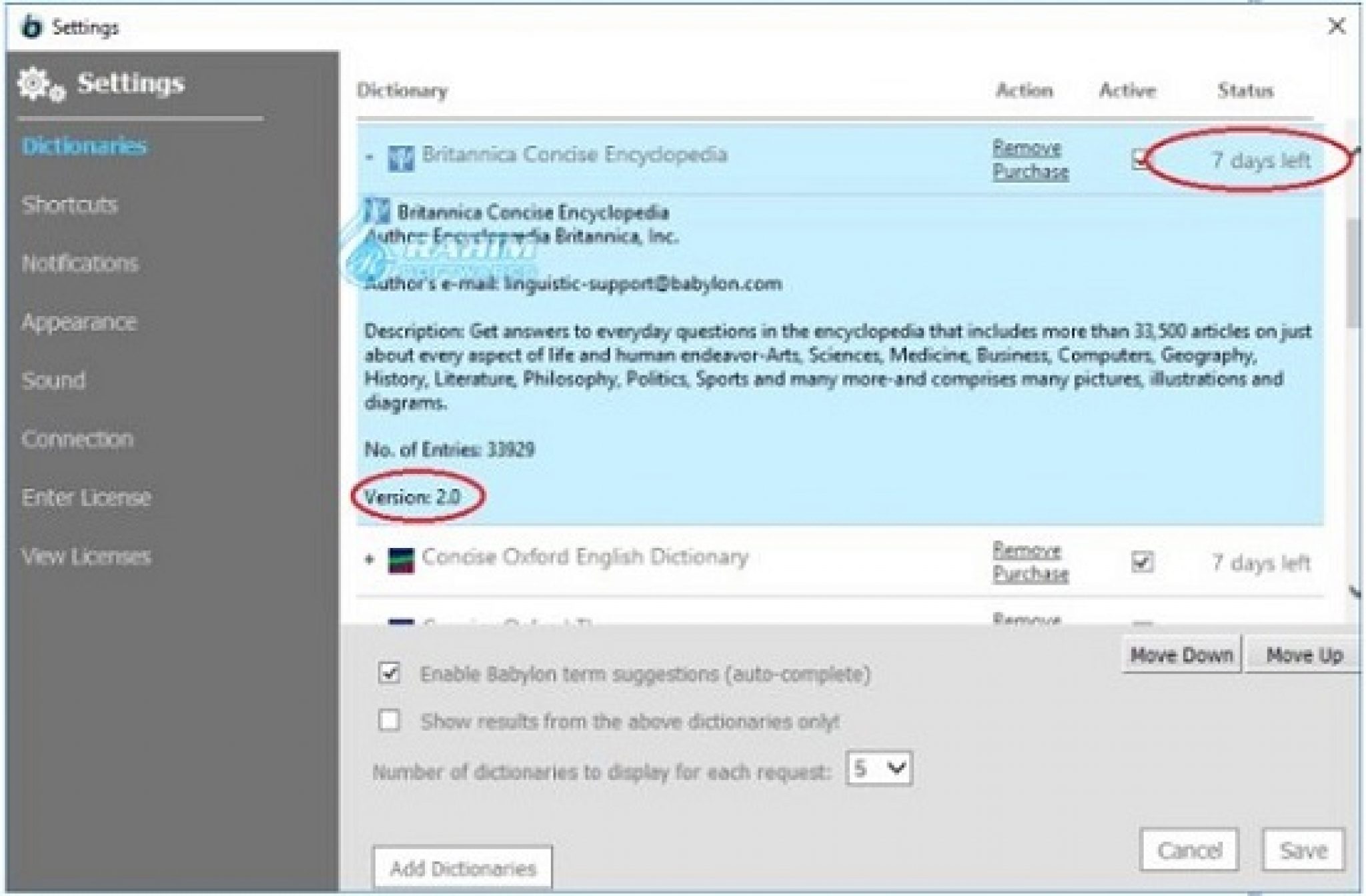Expand the Concise Oxford English Dictionary entry
Viewport: 1366px width, 896px height.
click(370, 559)
